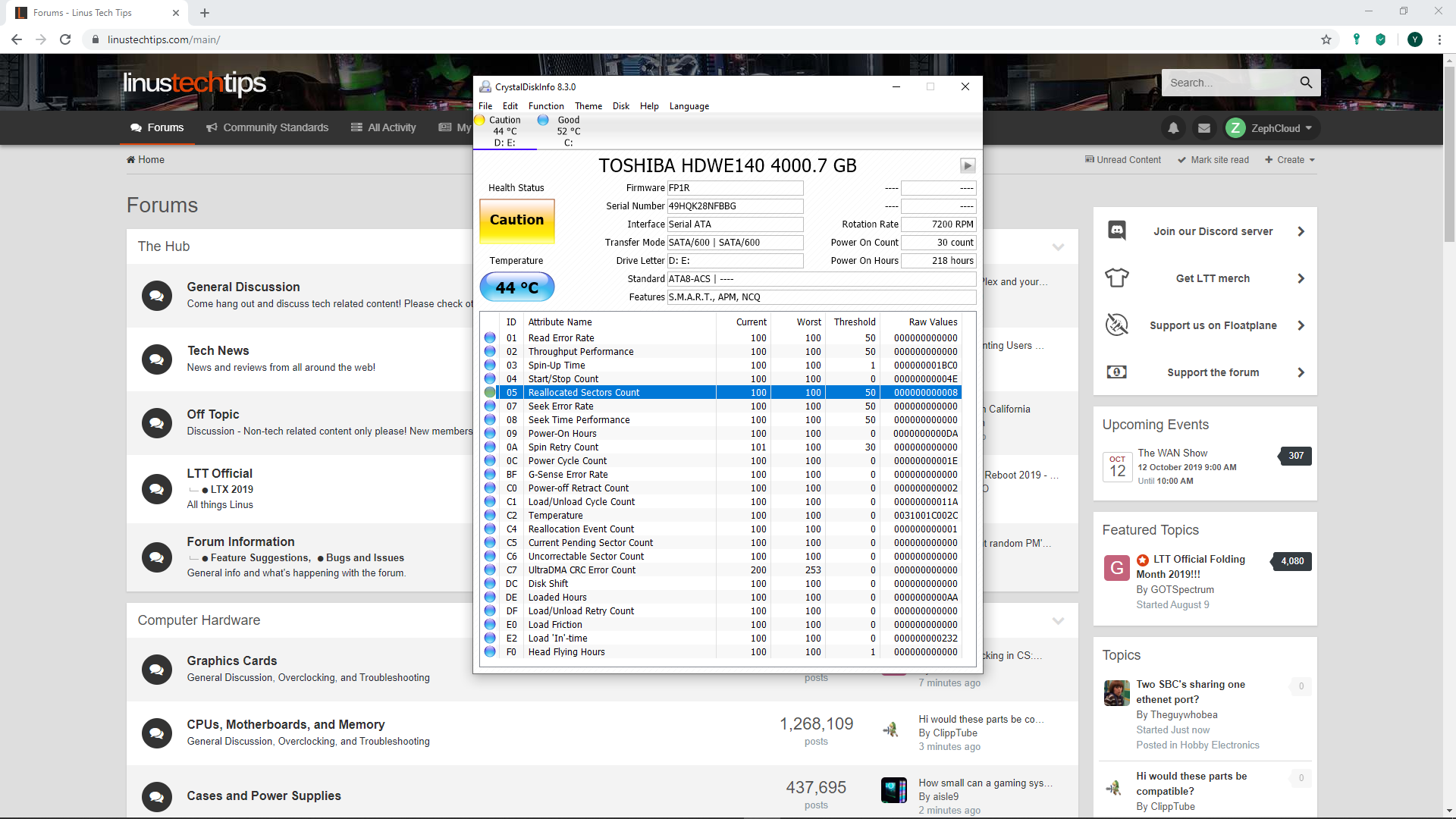1456x819 pixels.
Task: Click the Home breadcrumb link
Action: (146, 159)
